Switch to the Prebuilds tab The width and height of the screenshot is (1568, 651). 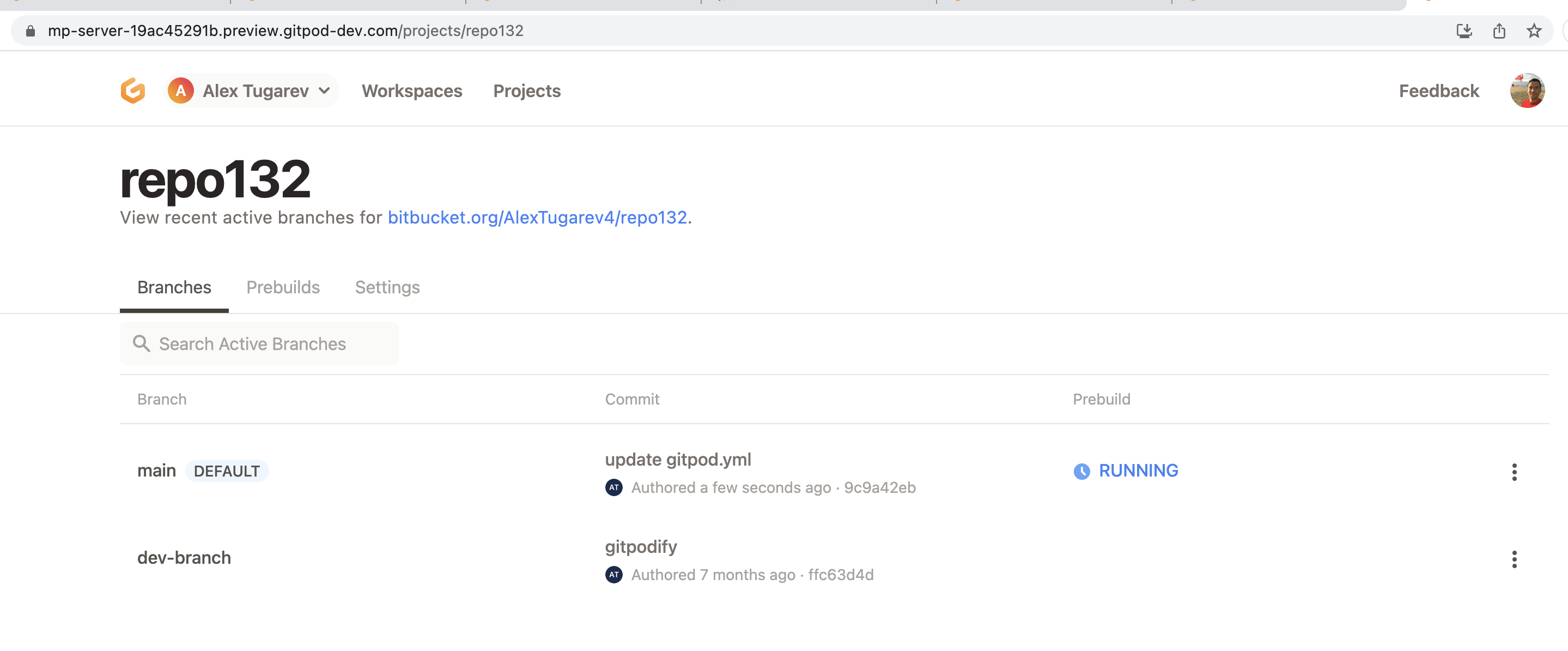pyautogui.click(x=283, y=287)
